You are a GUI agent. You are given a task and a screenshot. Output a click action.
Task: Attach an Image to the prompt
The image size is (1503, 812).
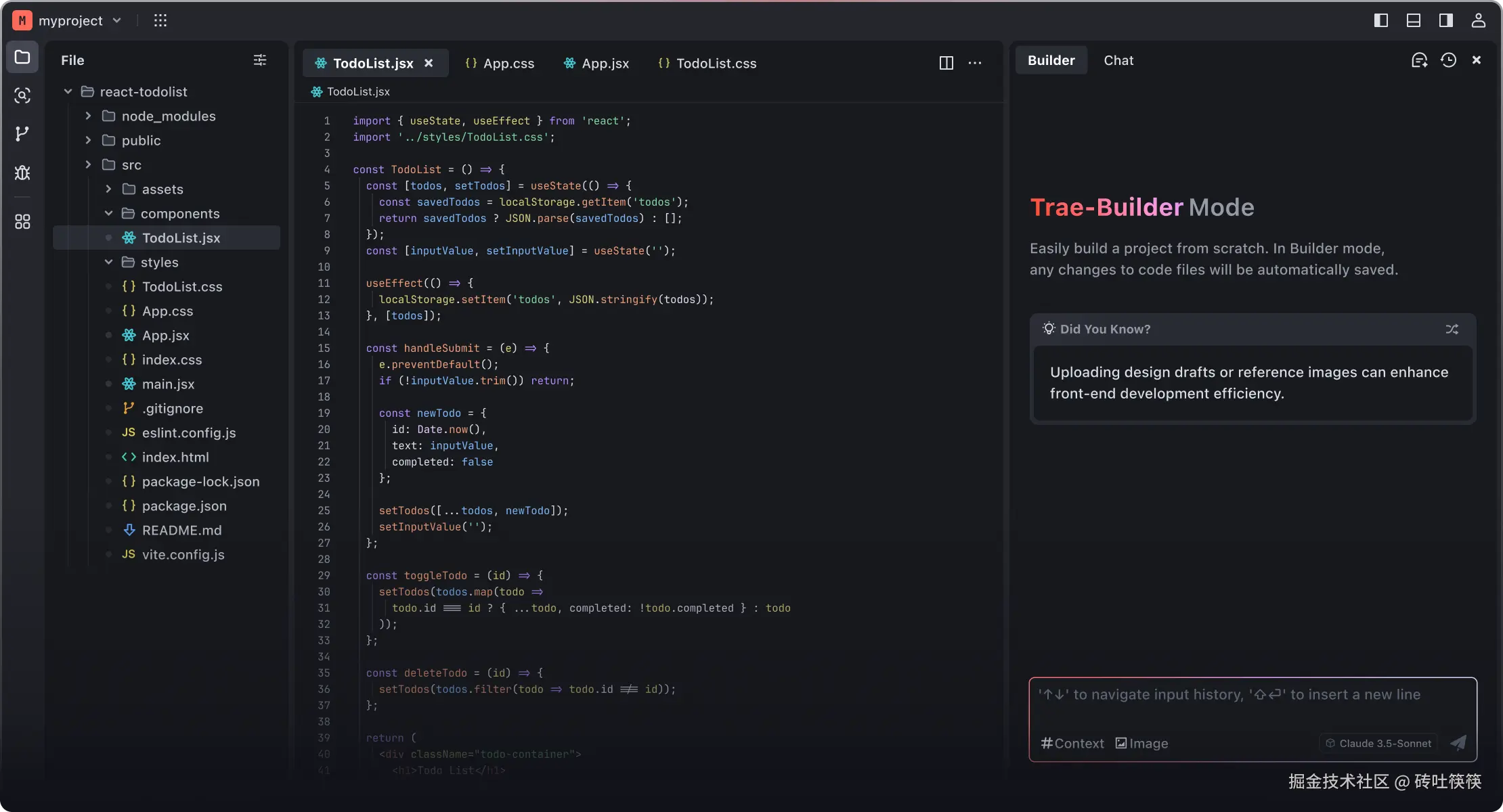[x=1142, y=743]
